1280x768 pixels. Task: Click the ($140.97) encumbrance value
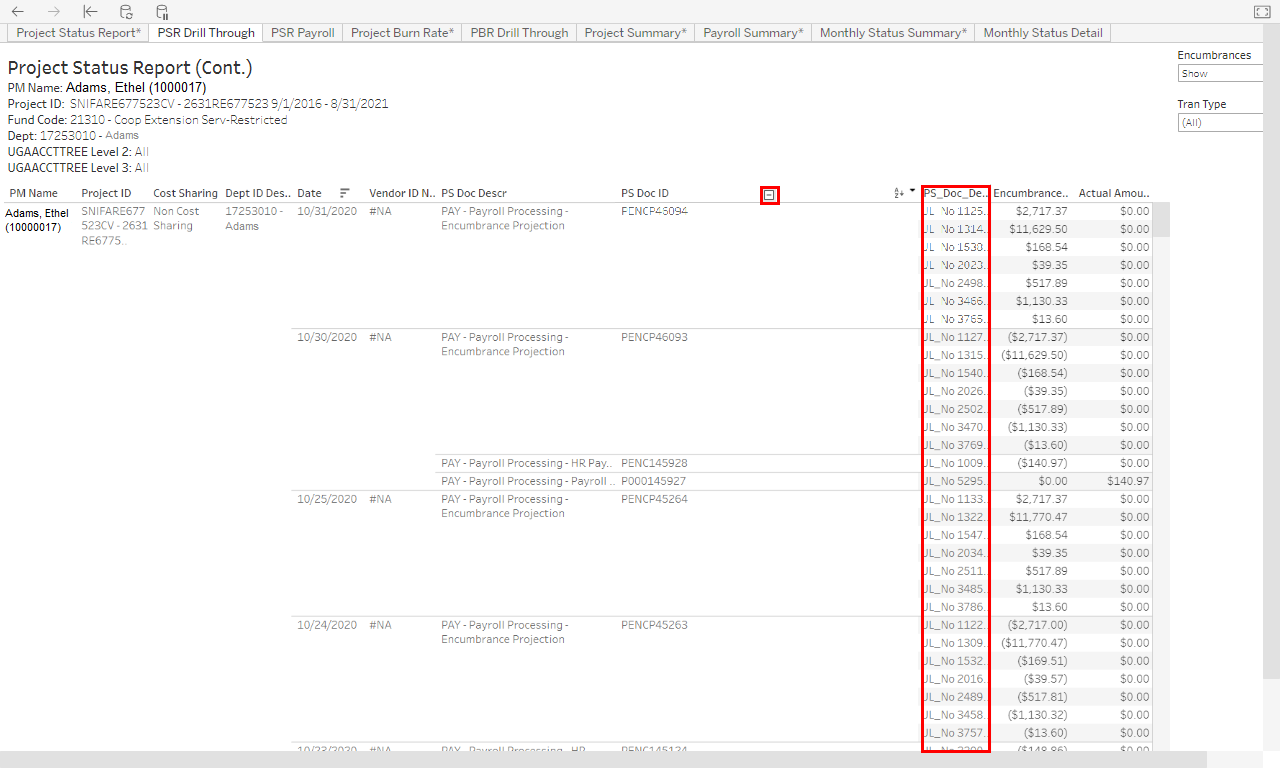pos(1042,463)
